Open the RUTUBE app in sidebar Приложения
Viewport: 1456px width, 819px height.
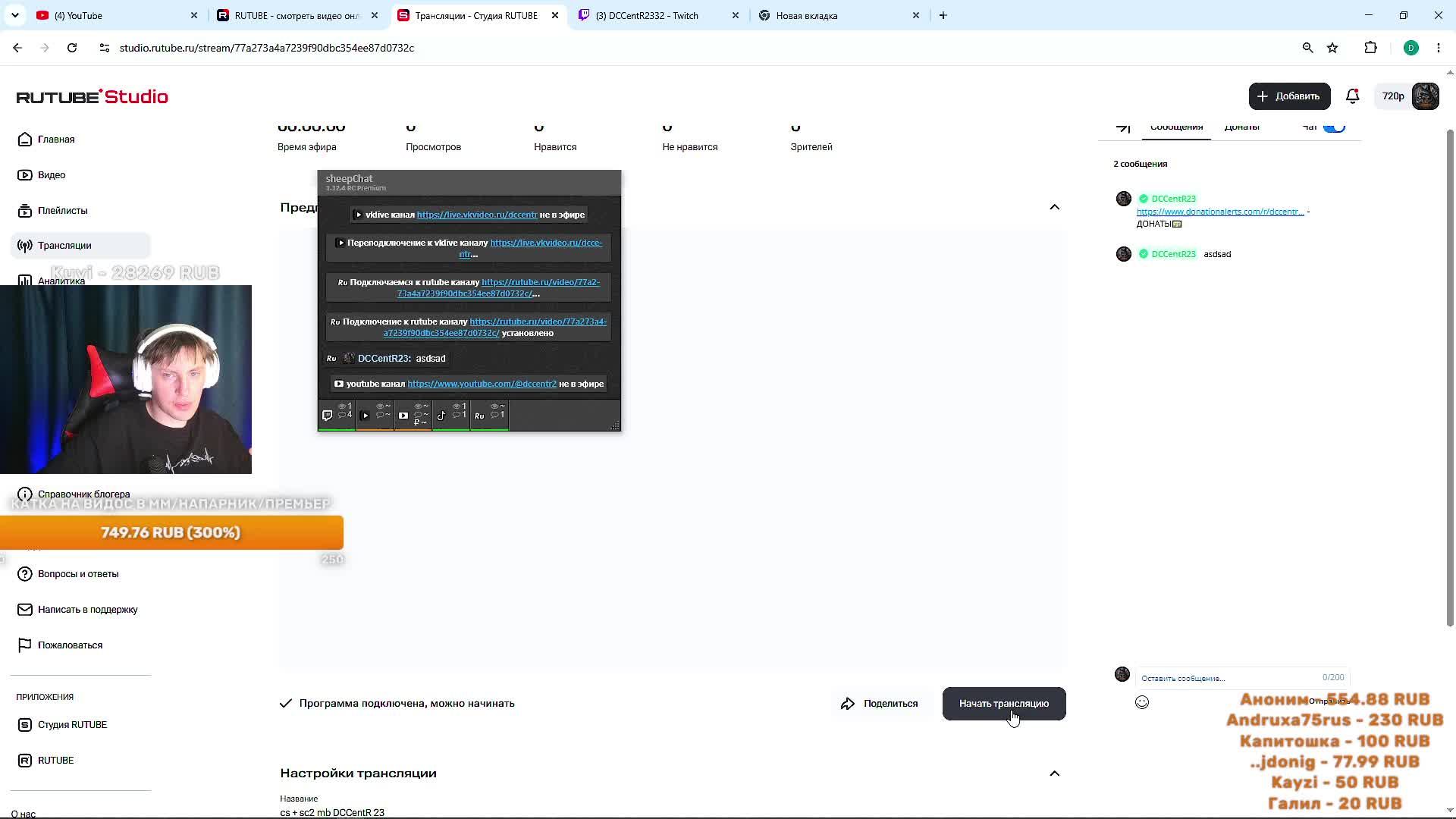(x=55, y=761)
